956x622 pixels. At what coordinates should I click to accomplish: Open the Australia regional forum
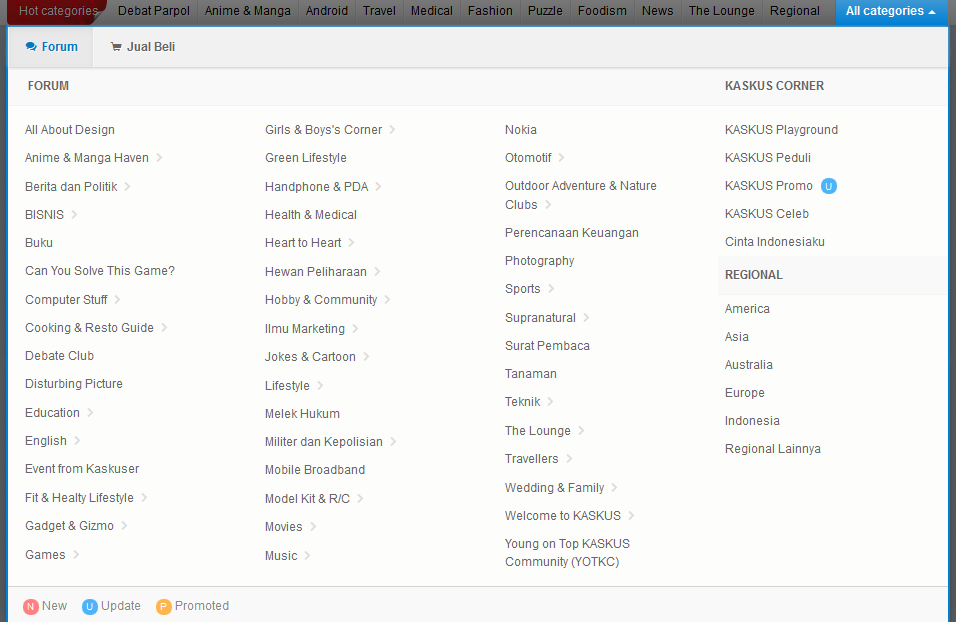[x=749, y=365]
